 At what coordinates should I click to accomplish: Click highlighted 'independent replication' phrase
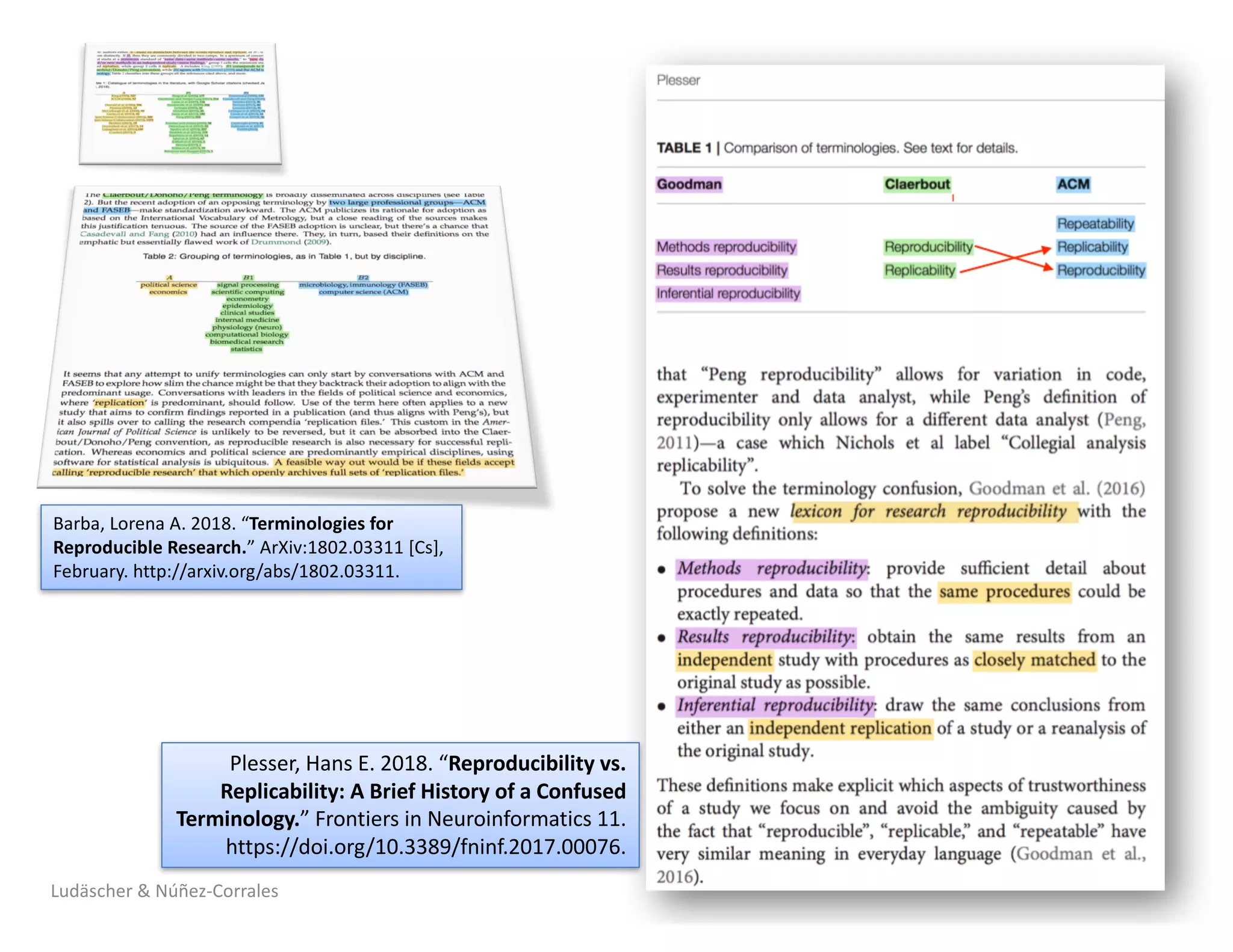[x=840, y=729]
